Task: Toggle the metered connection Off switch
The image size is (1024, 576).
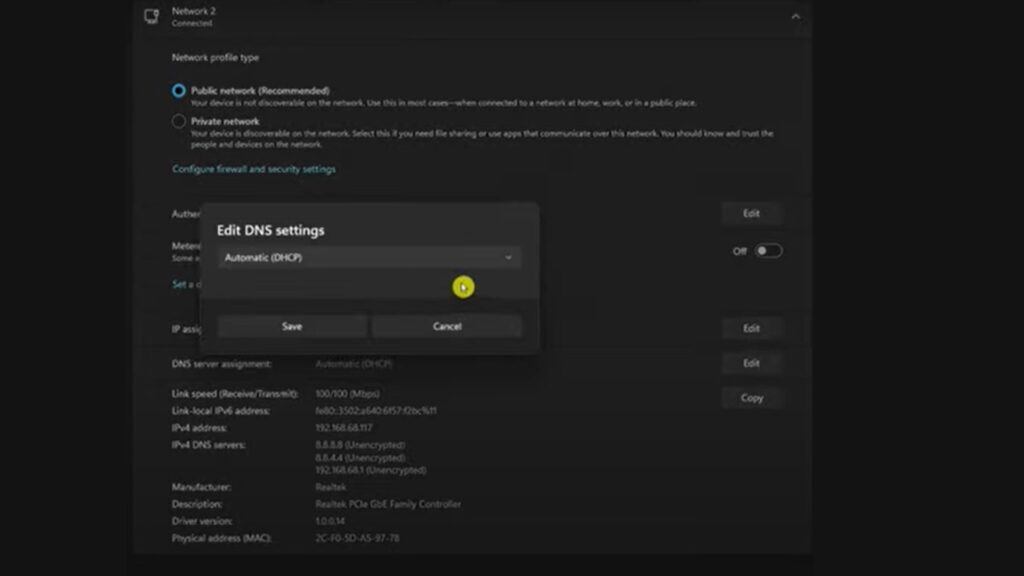Action: tap(768, 251)
